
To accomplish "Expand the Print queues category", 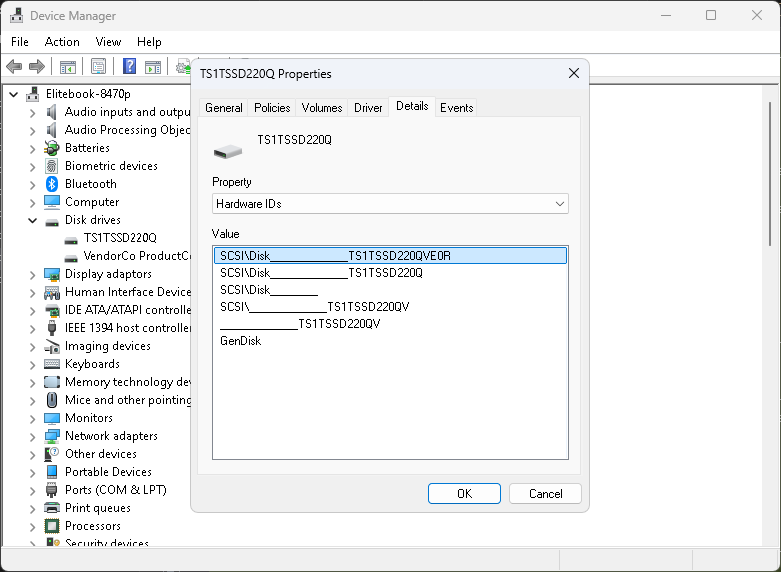I will [x=32, y=508].
